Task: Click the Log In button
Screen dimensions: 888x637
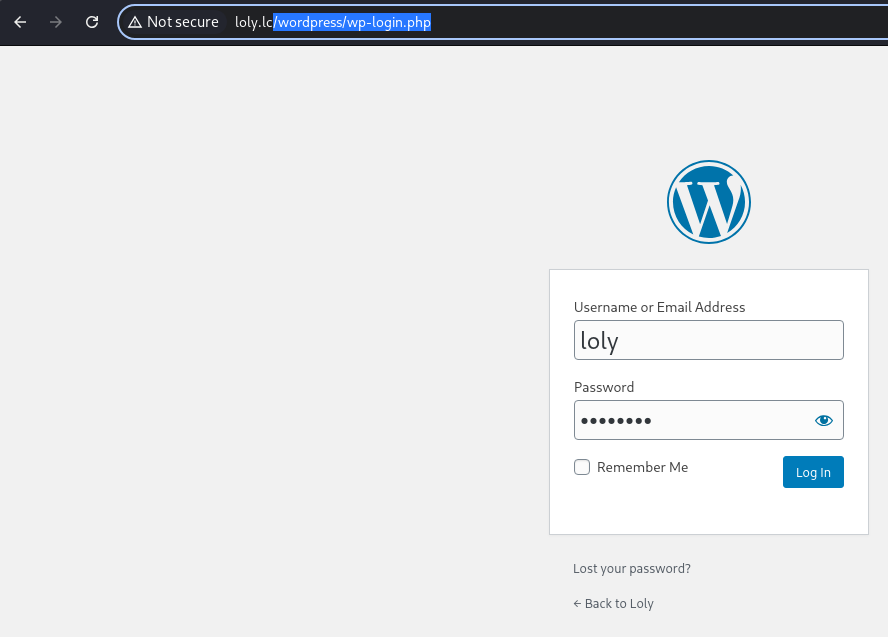Action: 813,472
